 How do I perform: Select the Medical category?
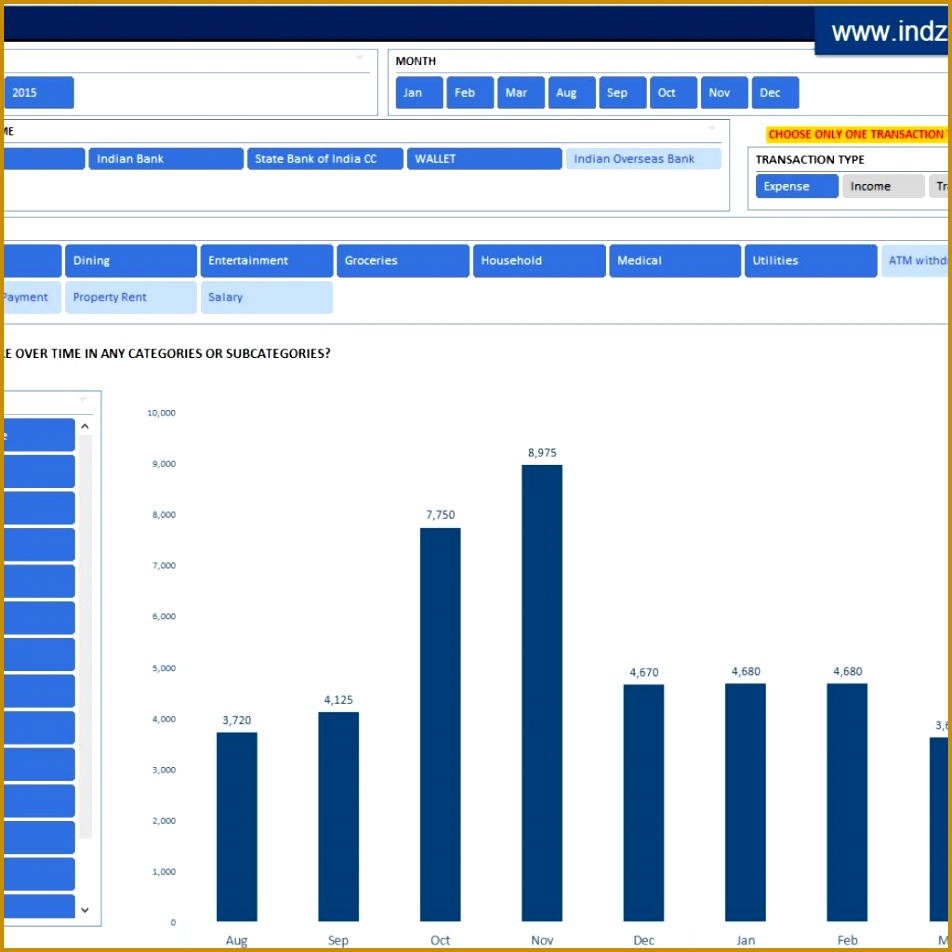tap(675, 261)
